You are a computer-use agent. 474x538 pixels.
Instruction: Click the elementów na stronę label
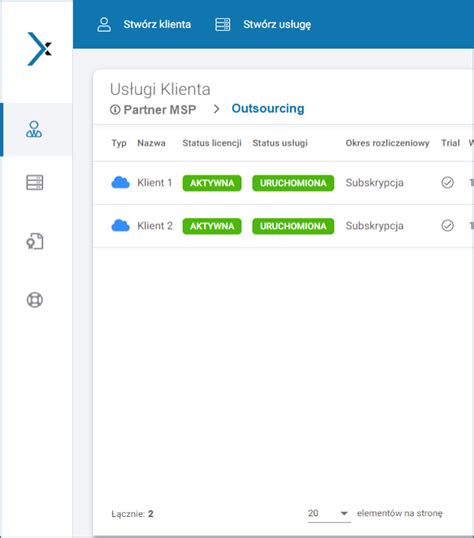coord(400,513)
